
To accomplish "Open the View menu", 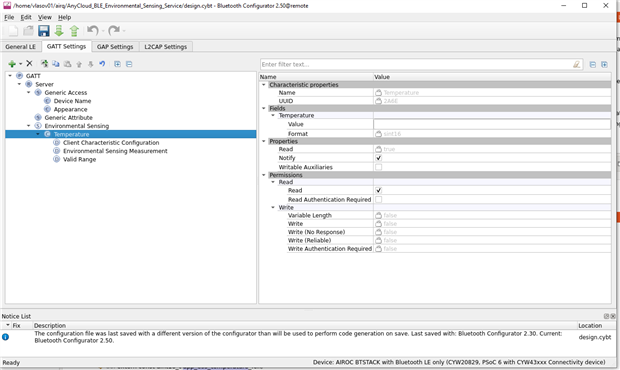I will (x=45, y=17).
